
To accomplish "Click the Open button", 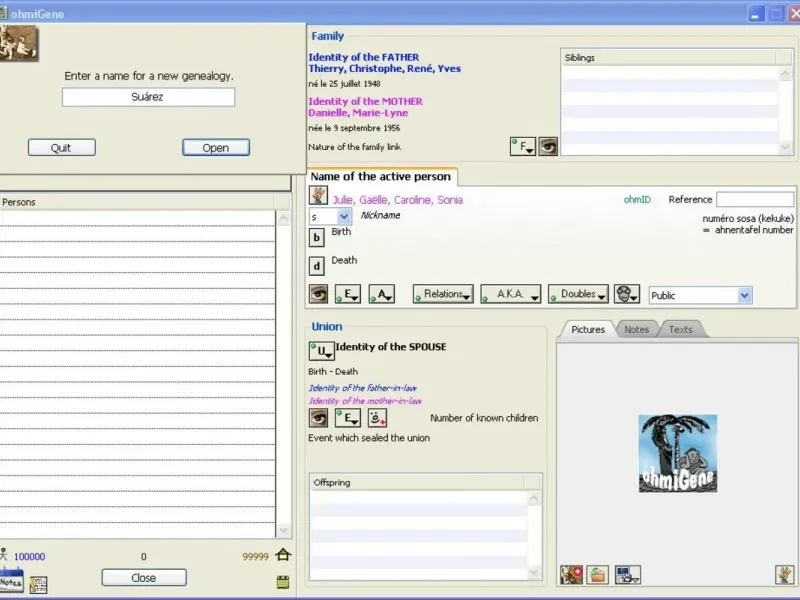I will (216, 147).
